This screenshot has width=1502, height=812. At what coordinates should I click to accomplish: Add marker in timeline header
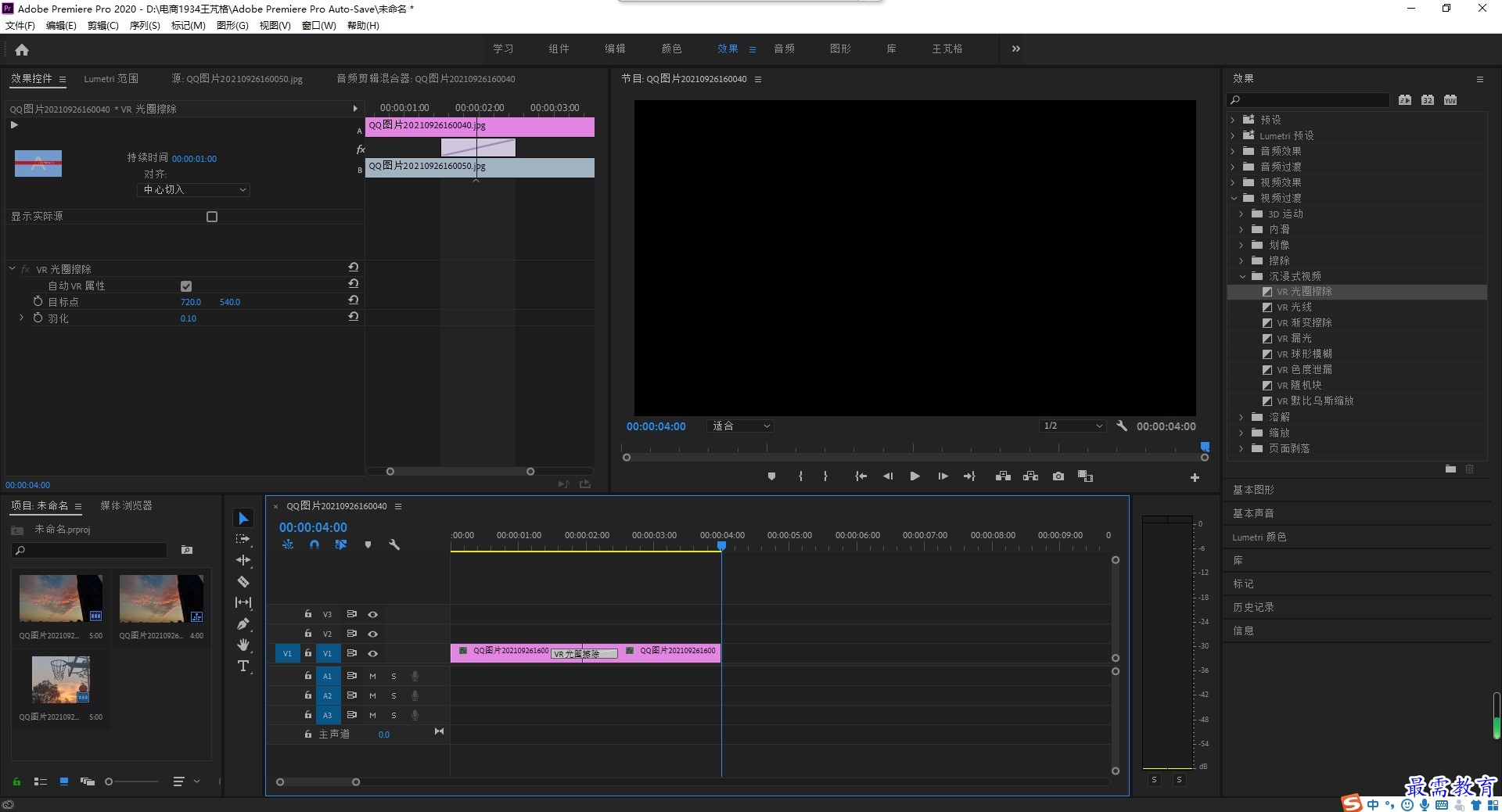tap(368, 544)
